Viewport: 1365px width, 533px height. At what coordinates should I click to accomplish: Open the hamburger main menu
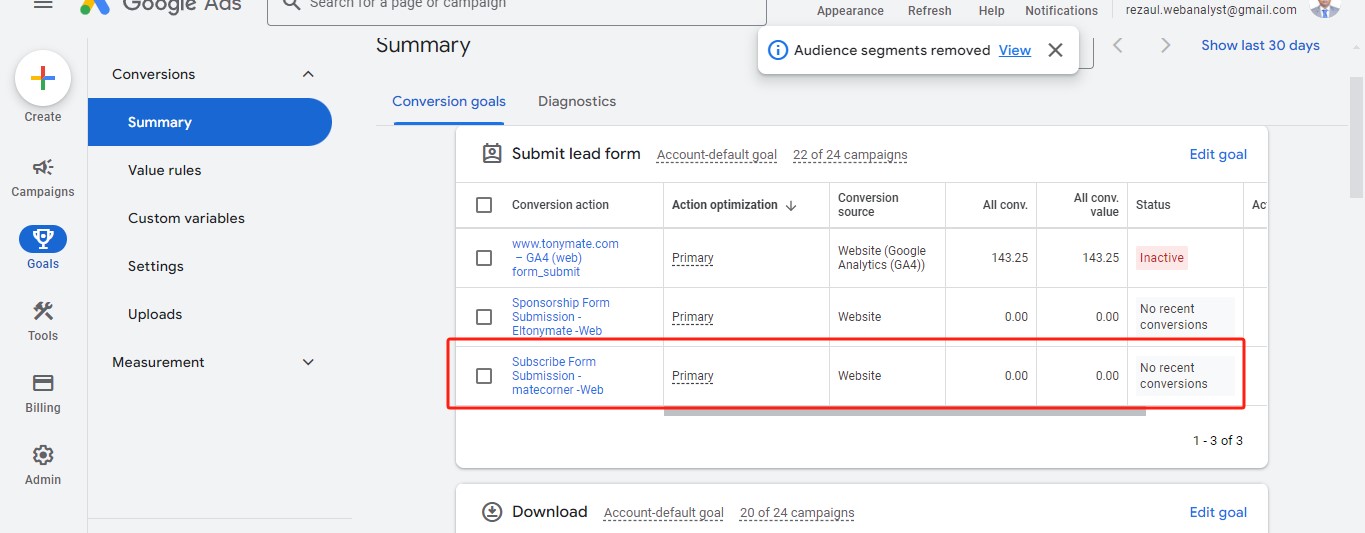click(43, 4)
